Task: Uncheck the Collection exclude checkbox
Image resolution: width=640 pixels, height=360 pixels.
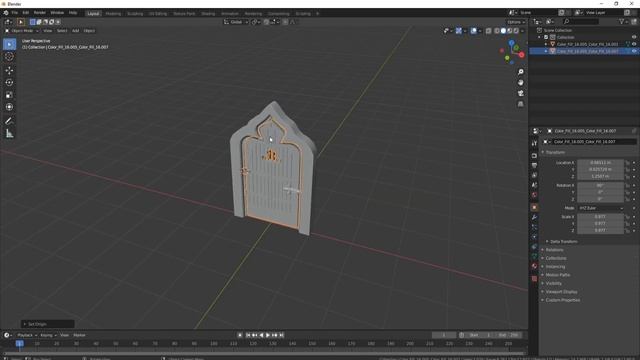Action: point(546,37)
